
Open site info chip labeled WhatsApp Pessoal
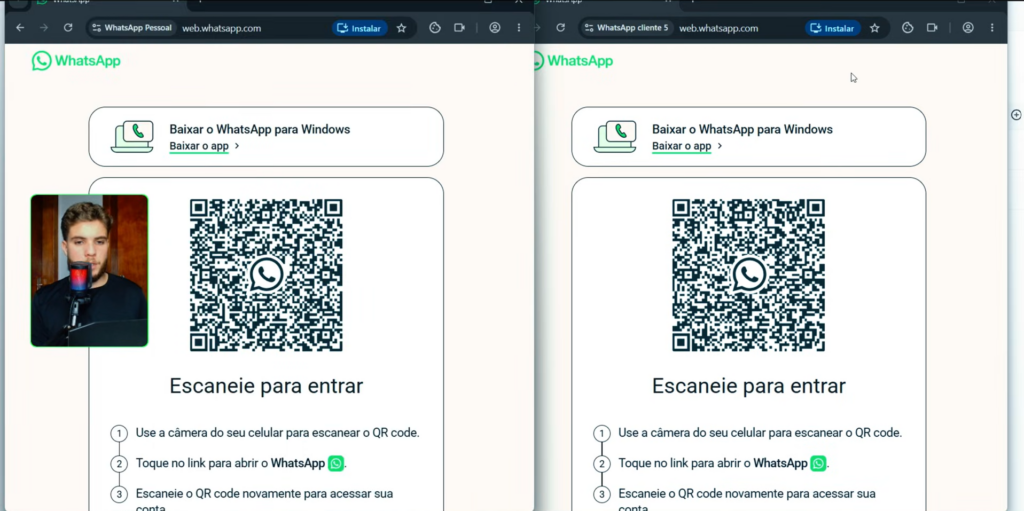point(133,28)
